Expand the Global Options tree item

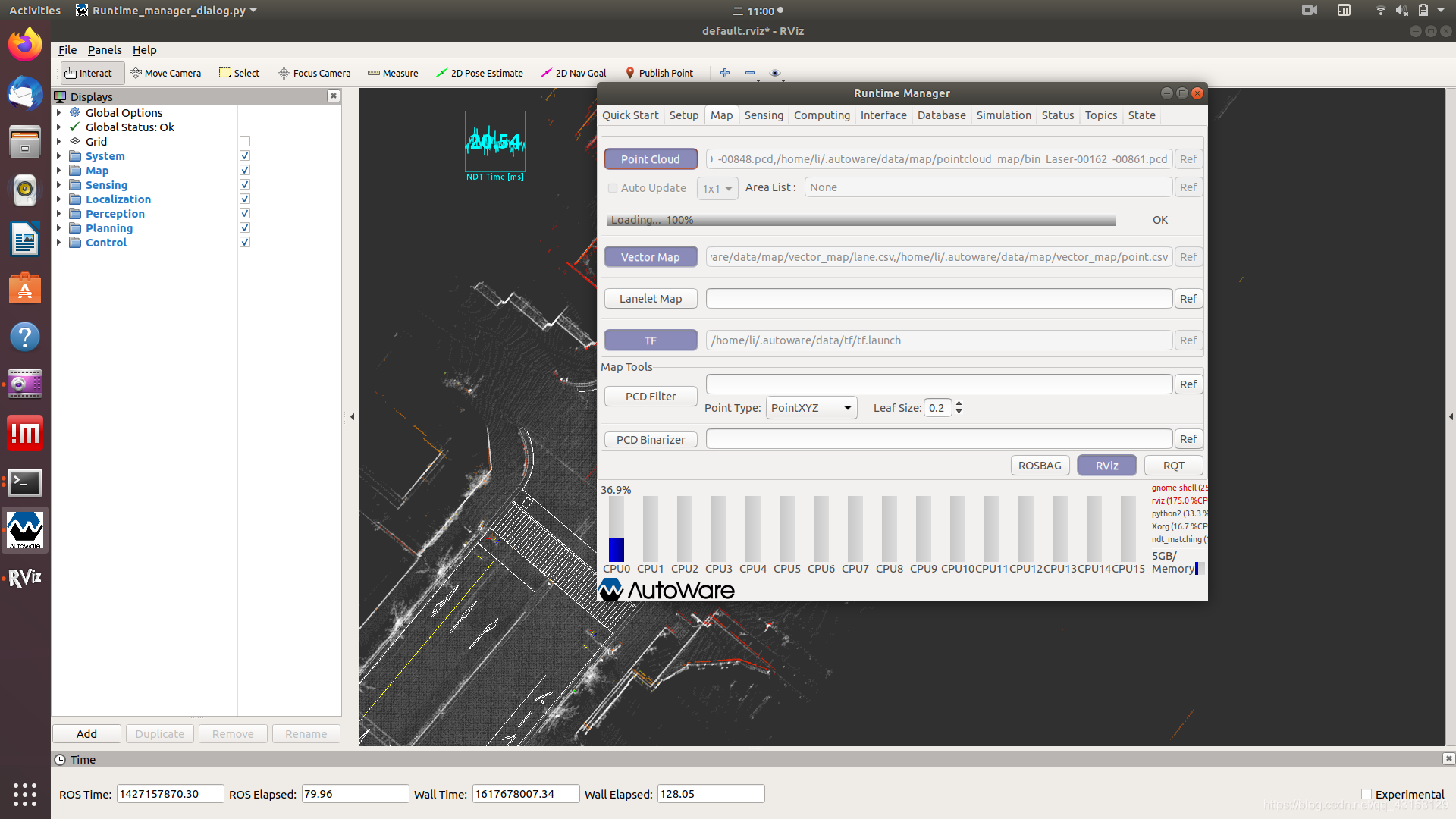click(x=59, y=112)
